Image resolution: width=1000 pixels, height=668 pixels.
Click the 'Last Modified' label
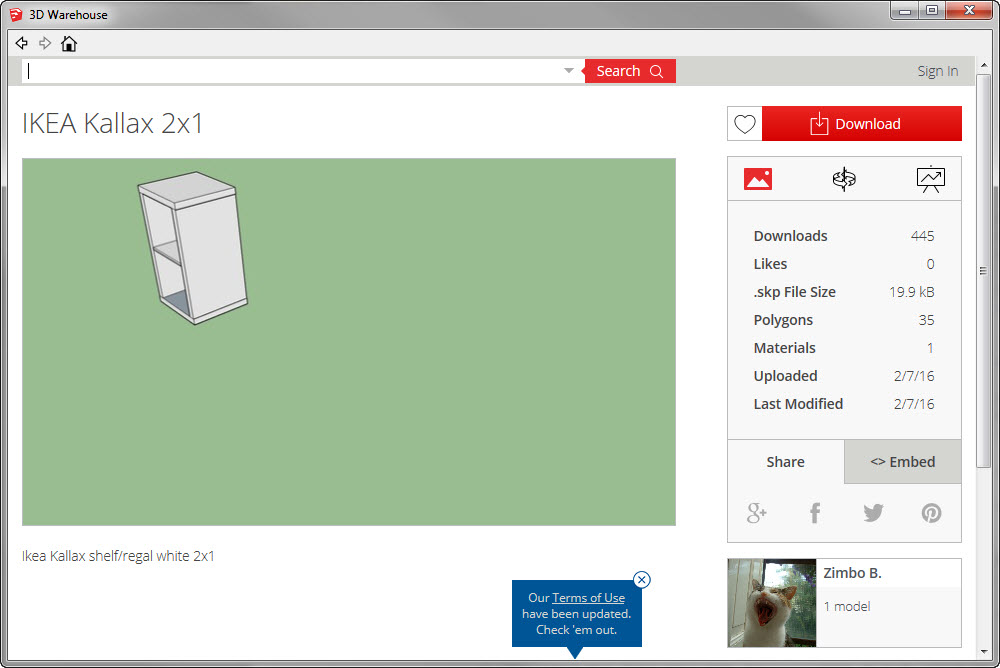tap(798, 404)
